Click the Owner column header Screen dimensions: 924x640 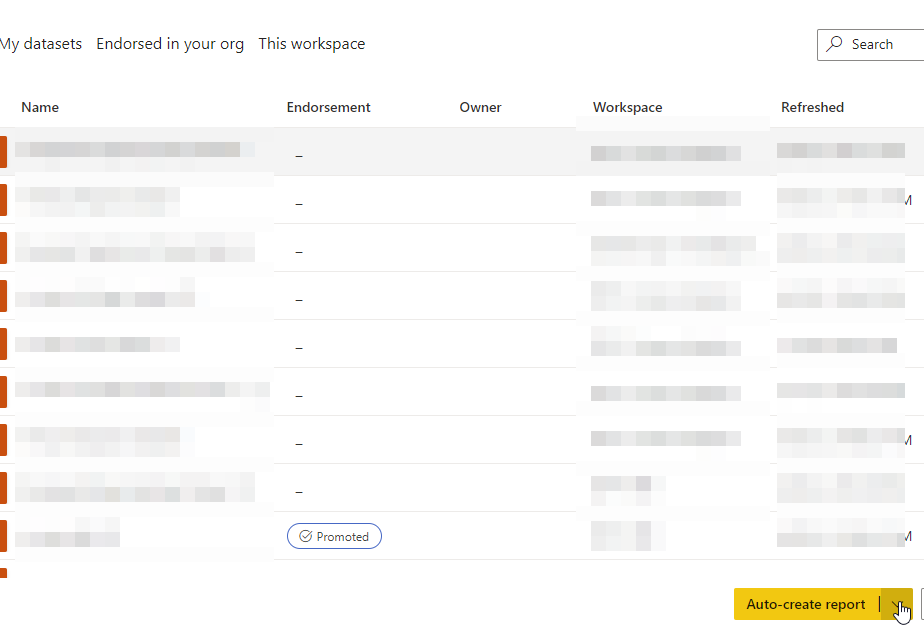480,107
